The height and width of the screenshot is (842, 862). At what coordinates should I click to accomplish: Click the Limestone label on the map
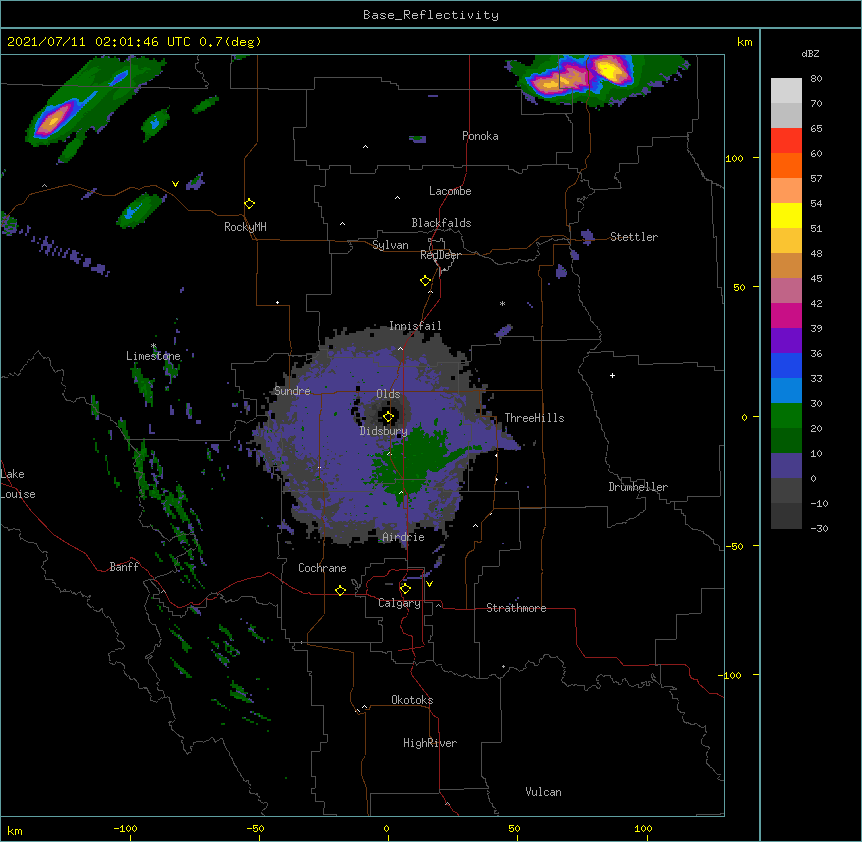pyautogui.click(x=153, y=356)
